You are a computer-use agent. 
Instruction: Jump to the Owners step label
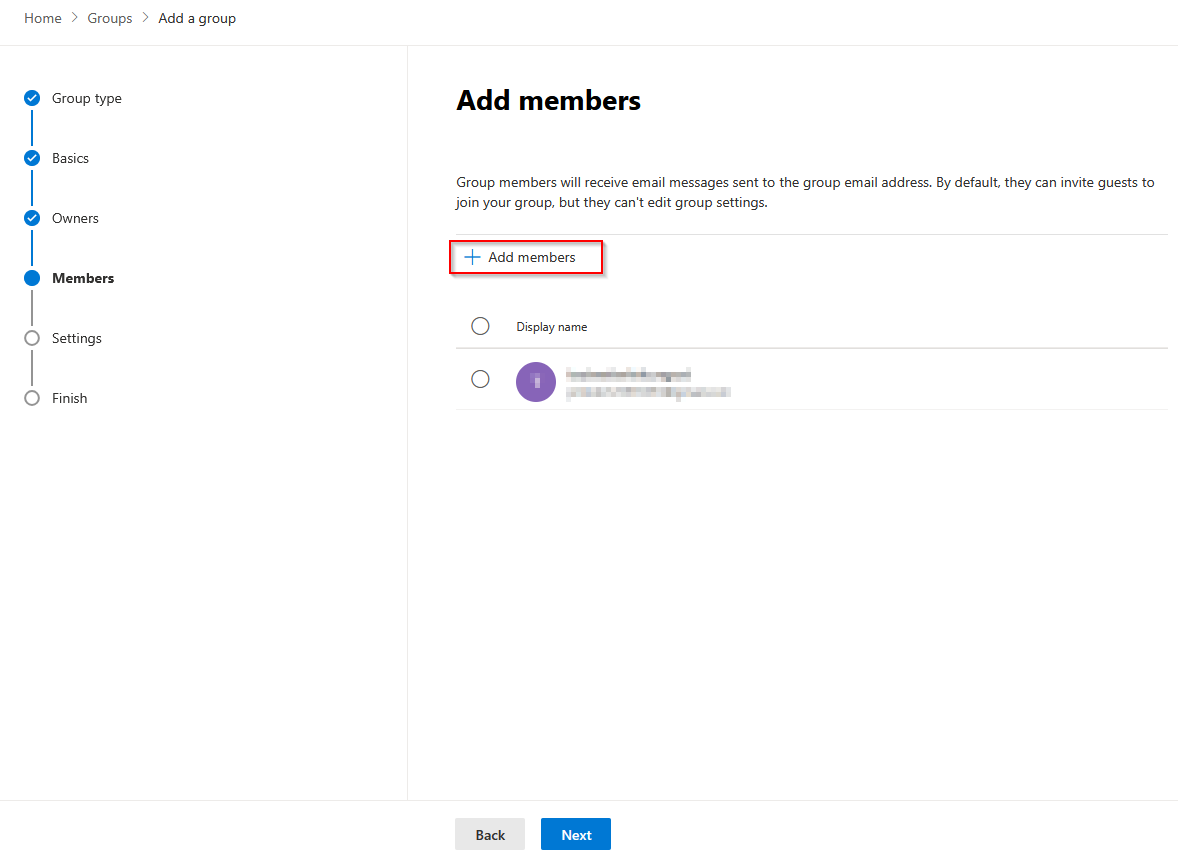pyautogui.click(x=75, y=218)
